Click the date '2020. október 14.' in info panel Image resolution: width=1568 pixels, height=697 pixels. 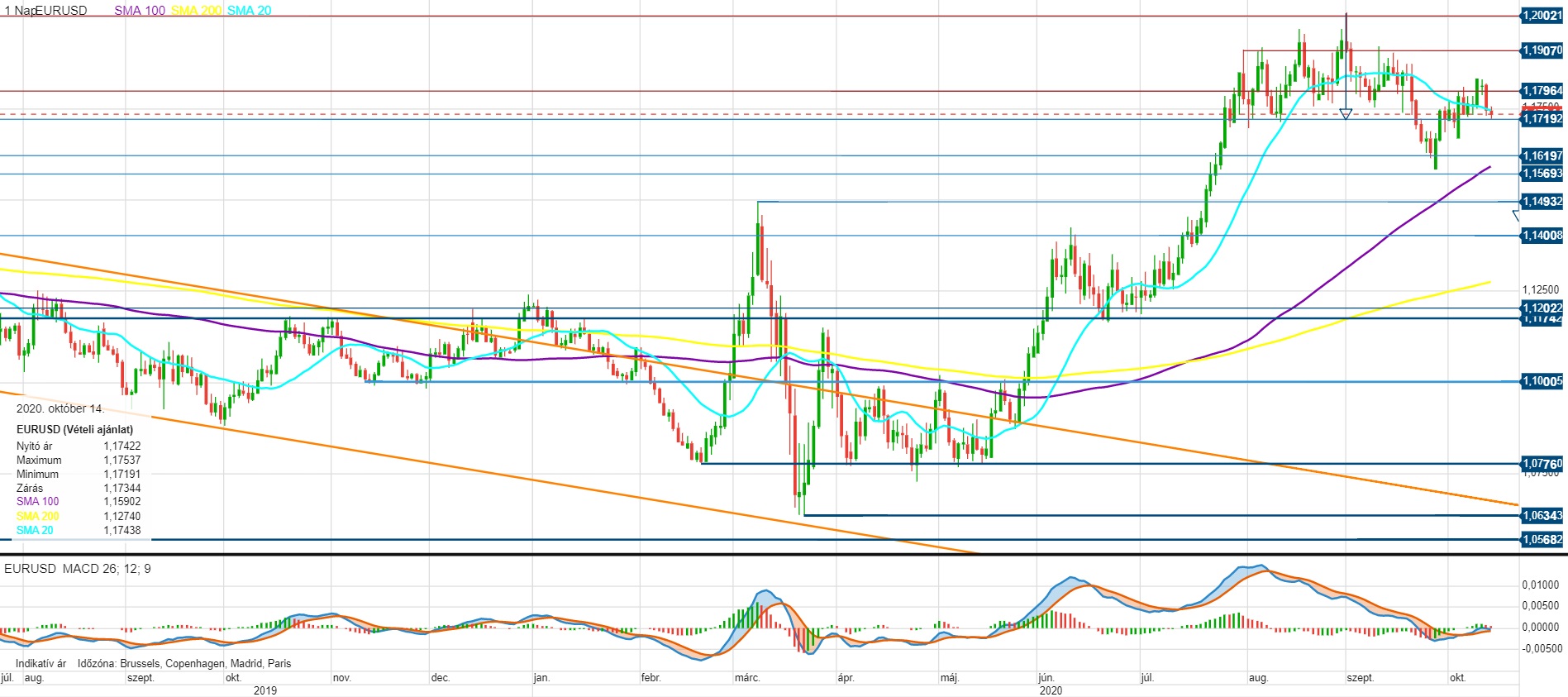pyautogui.click(x=60, y=409)
